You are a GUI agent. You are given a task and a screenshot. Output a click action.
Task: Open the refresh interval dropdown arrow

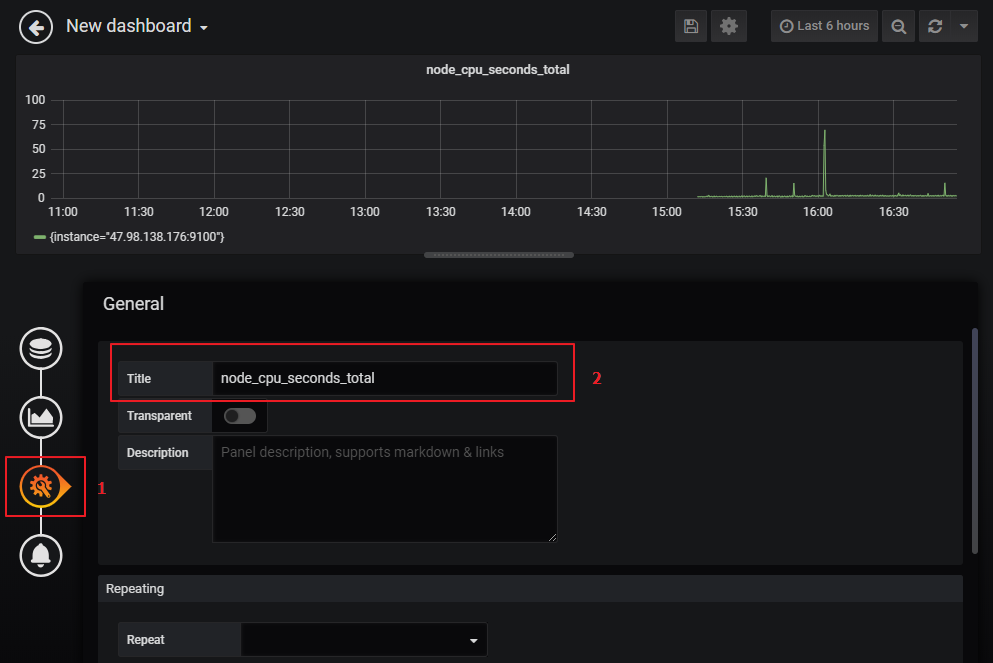click(964, 26)
